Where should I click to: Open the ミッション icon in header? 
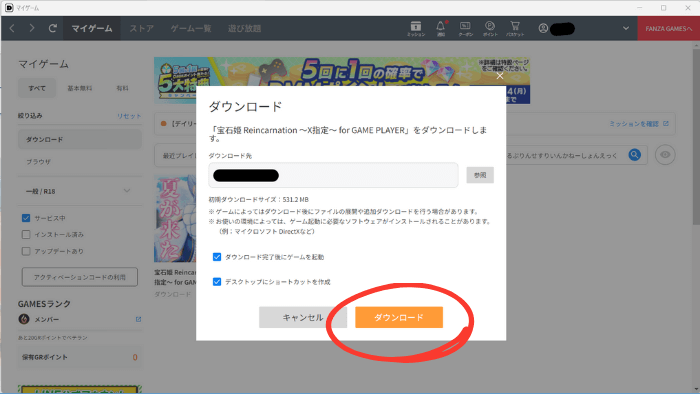(x=416, y=29)
